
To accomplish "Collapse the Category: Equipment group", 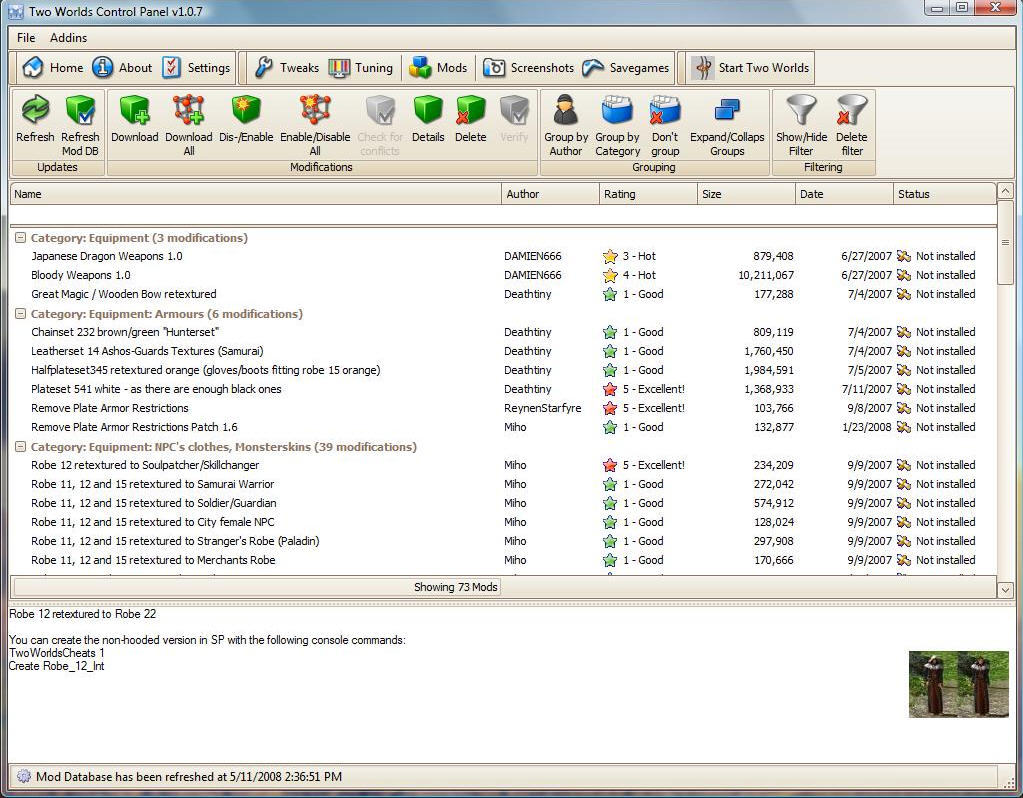I will click(20, 238).
